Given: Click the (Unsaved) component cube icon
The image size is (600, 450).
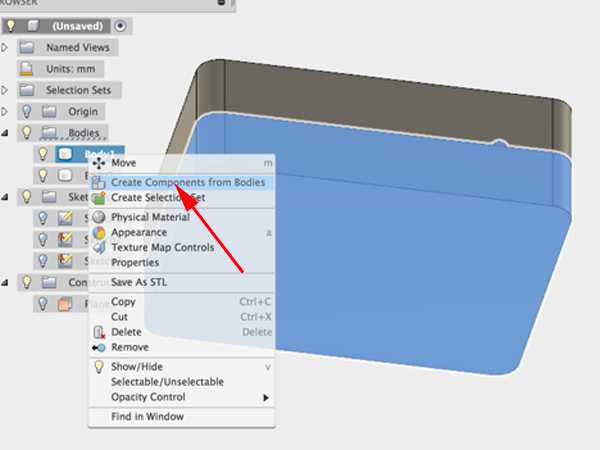Looking at the screenshot, I should 33,26.
